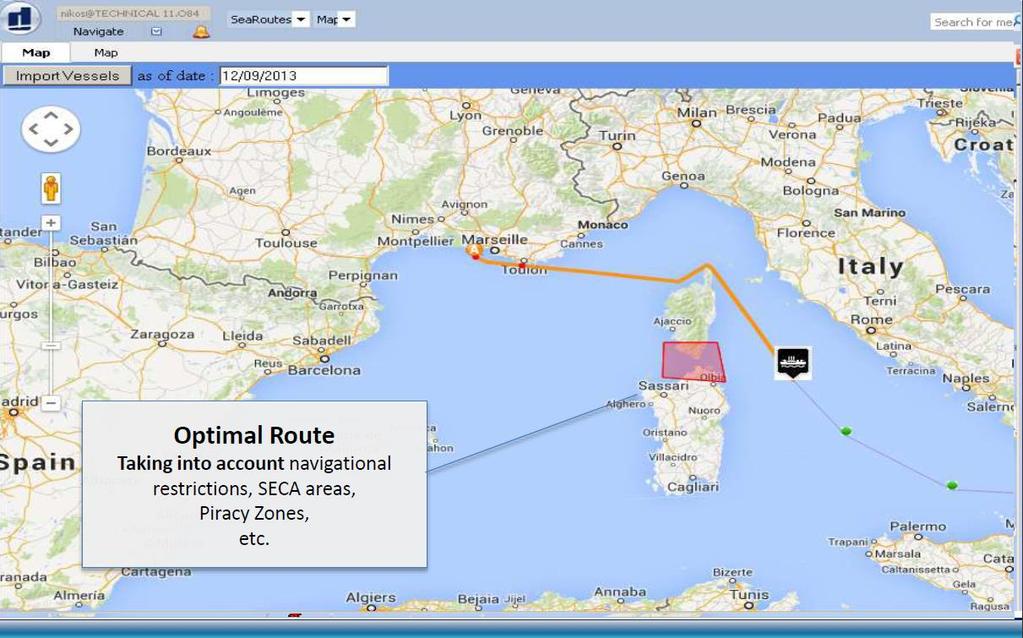This screenshot has height=638, width=1023.
Task: Click the orange route start marker A
Action: point(474,251)
